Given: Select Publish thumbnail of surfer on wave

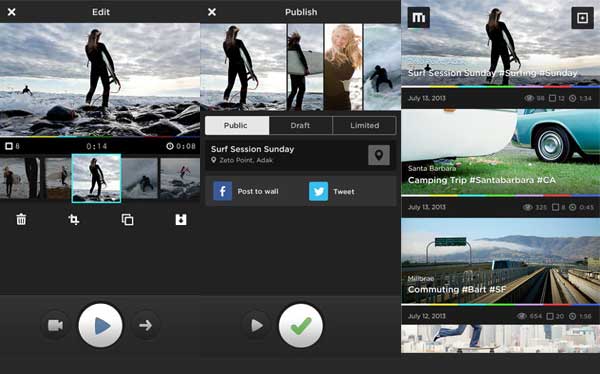Looking at the screenshot, I should click(x=382, y=67).
